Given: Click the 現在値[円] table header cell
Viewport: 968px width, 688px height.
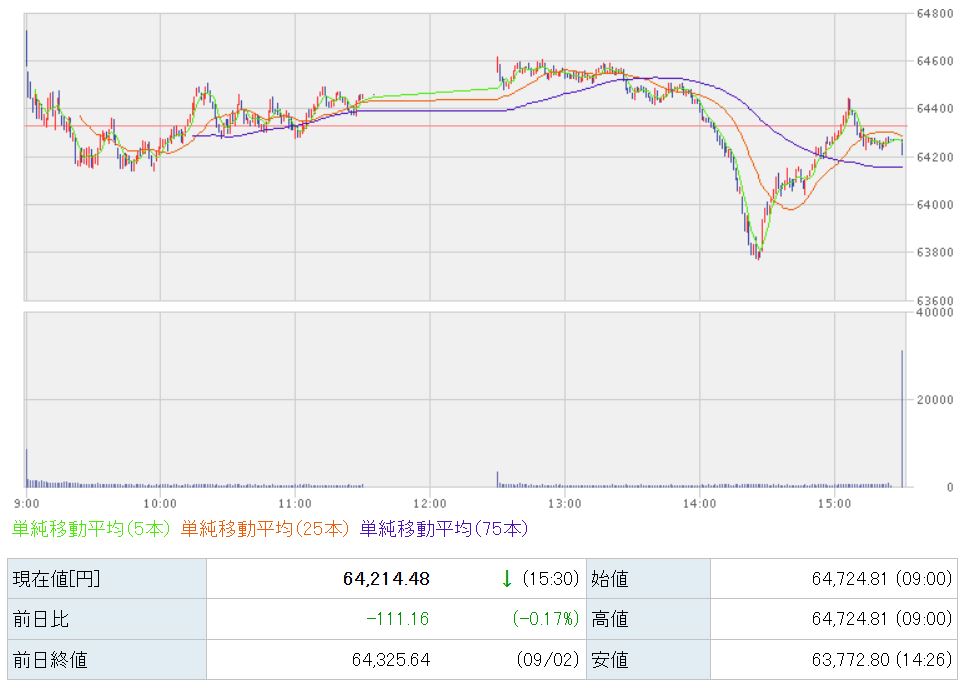Looking at the screenshot, I should pos(107,579).
